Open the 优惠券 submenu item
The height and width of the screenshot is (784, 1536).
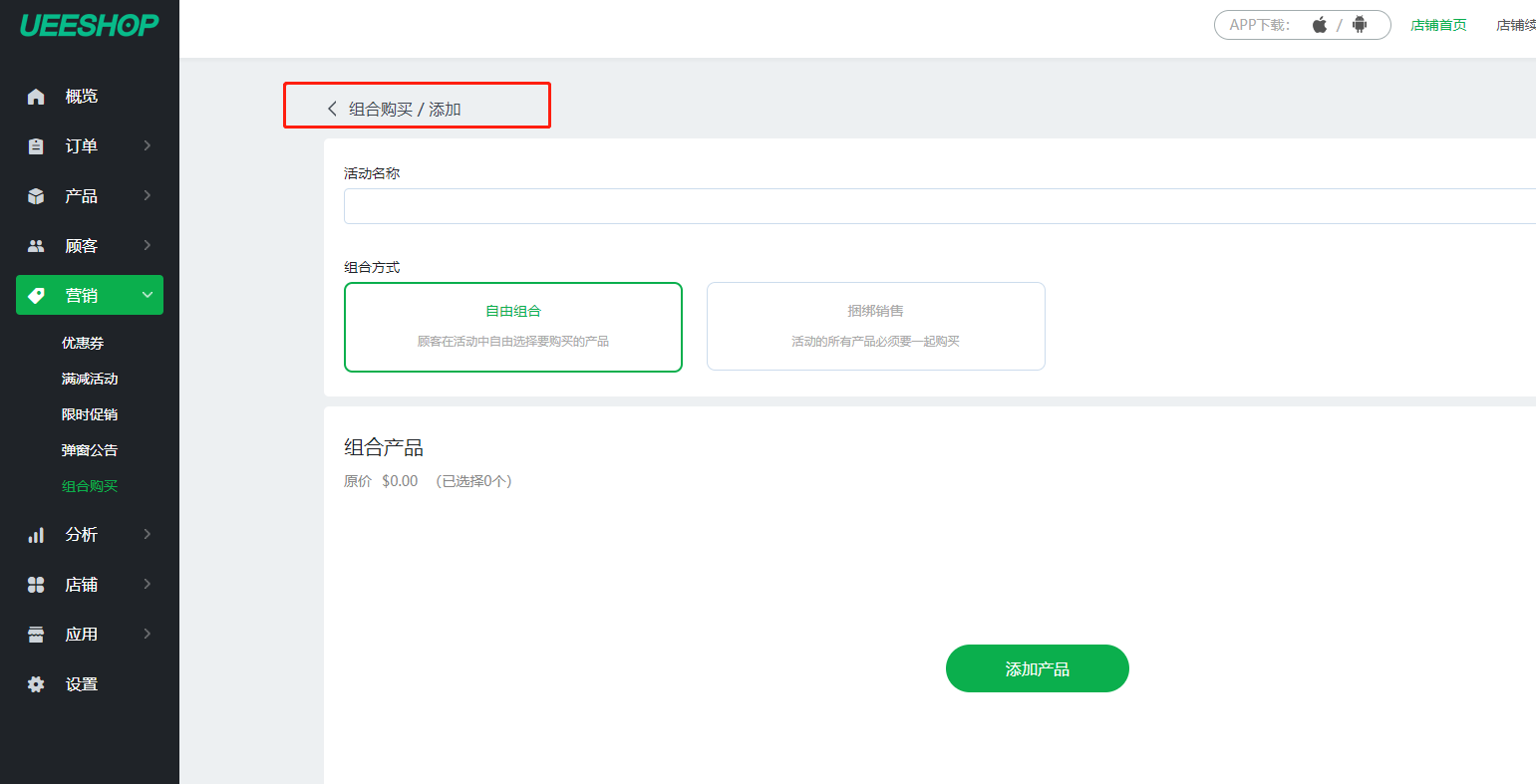coord(83,343)
